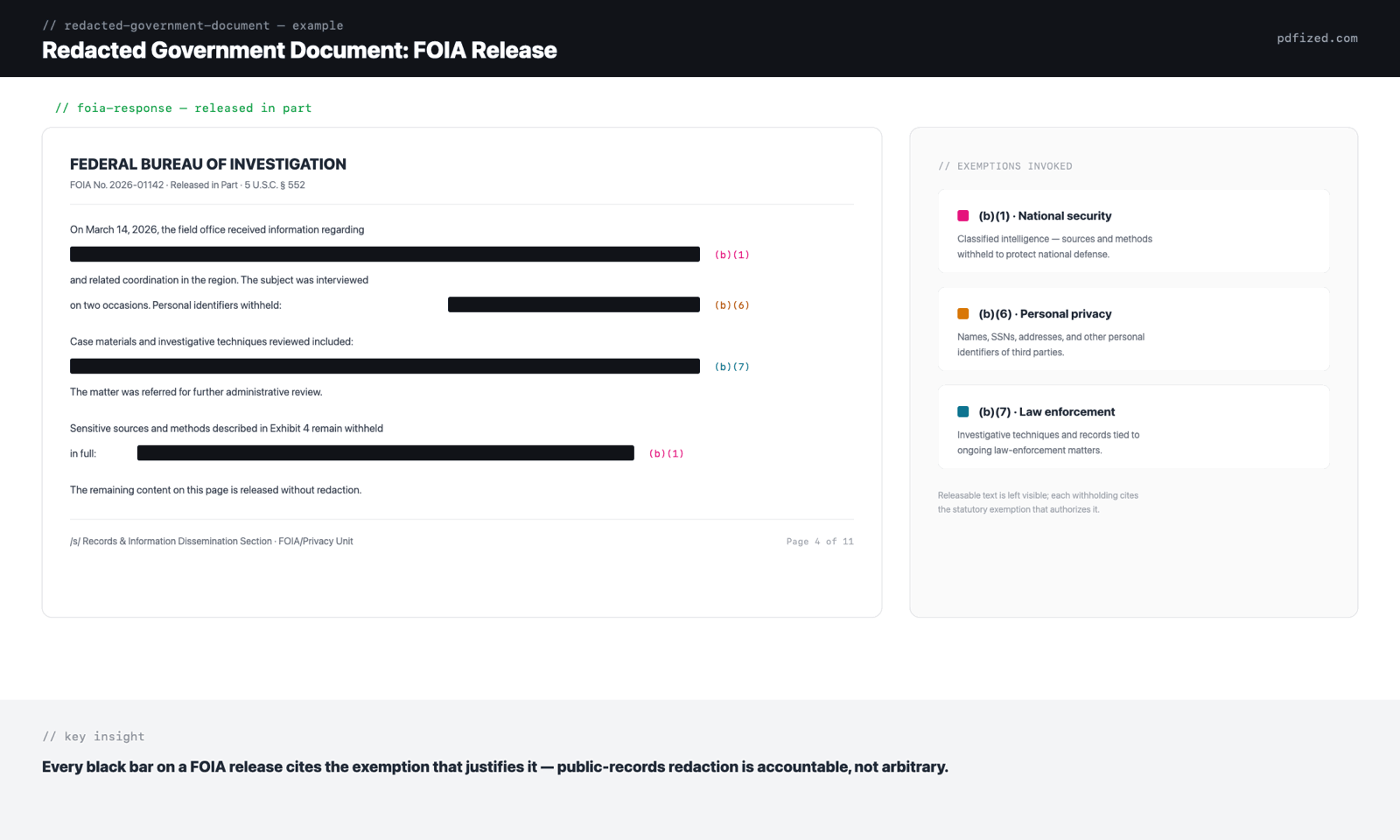
Task: Click the '// EXEMPTIONS INVOKED' panel header
Action: [x=1005, y=165]
